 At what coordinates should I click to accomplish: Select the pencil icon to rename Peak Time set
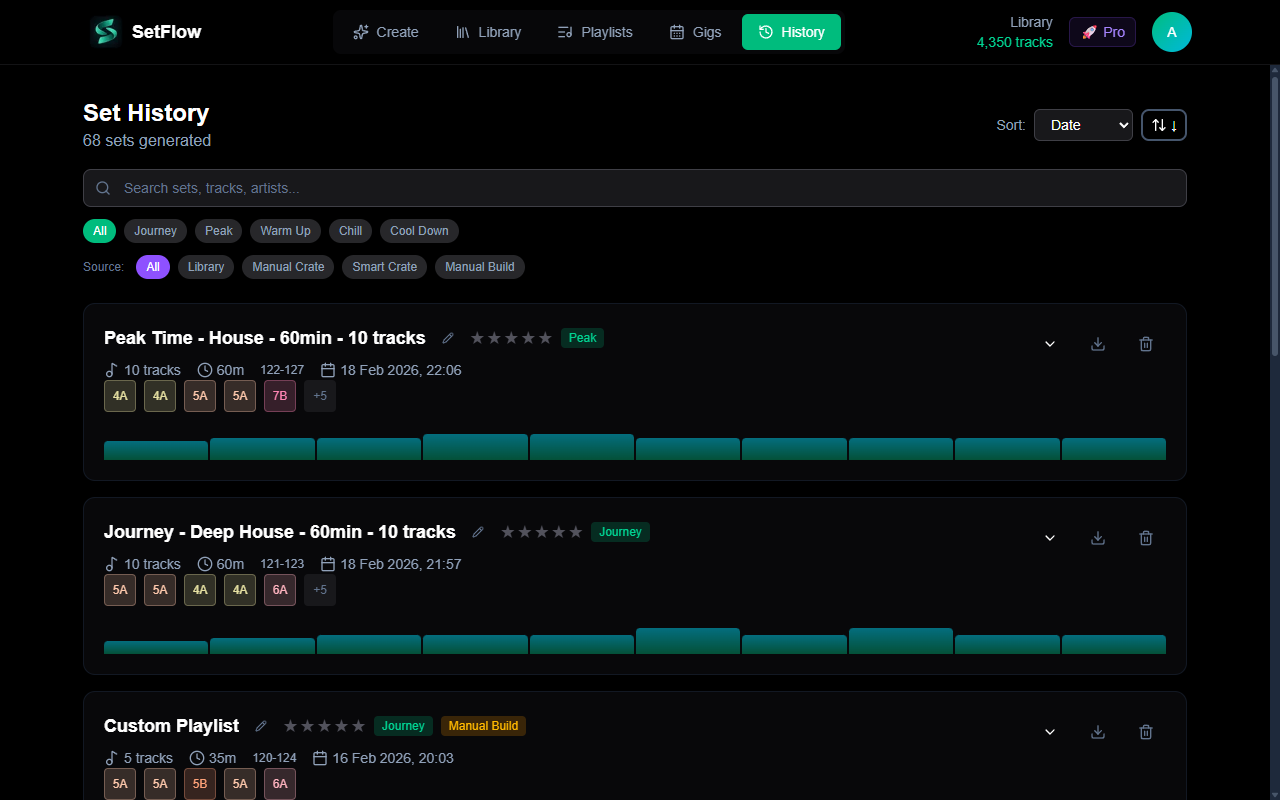(x=447, y=338)
